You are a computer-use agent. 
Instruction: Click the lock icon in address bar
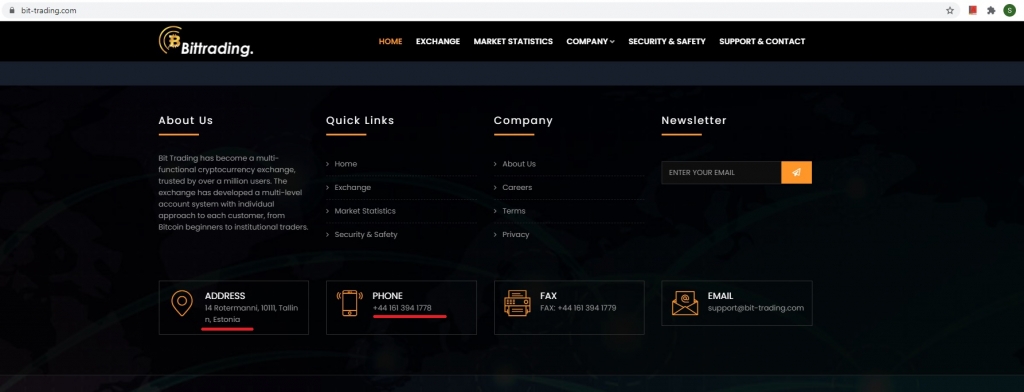click(12, 10)
